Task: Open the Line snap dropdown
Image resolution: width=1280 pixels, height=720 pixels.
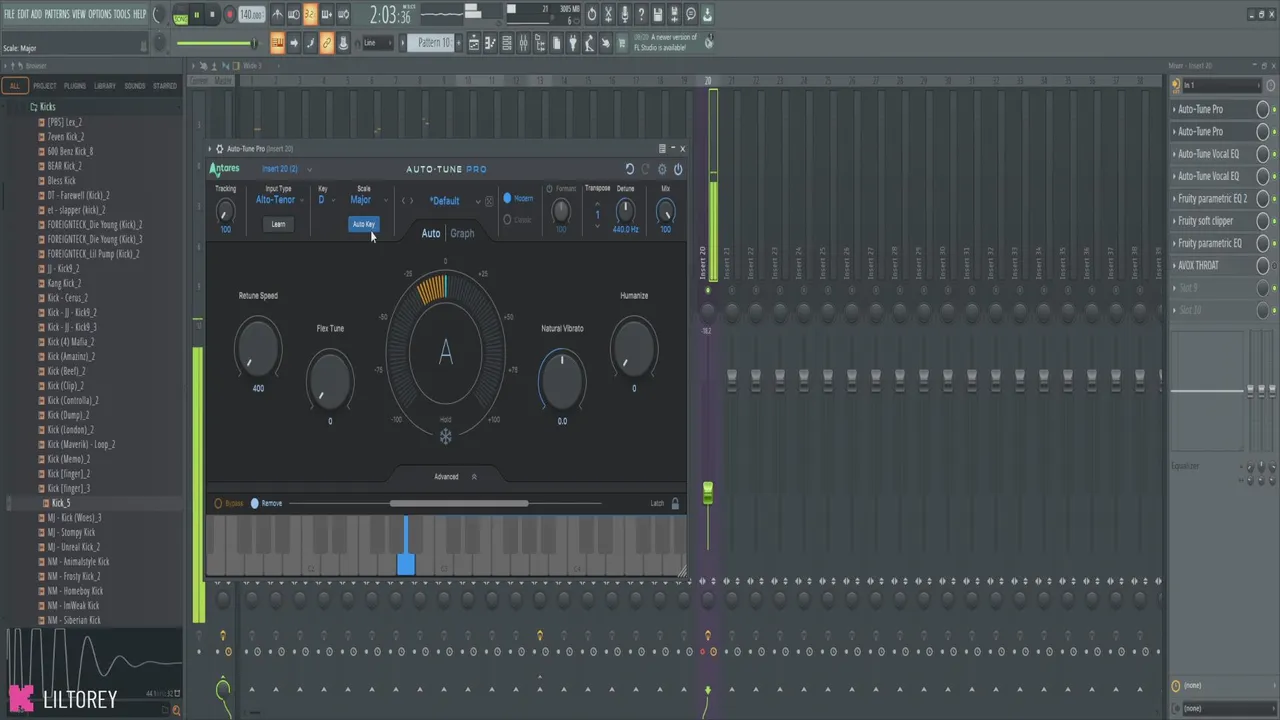Action: point(378,43)
